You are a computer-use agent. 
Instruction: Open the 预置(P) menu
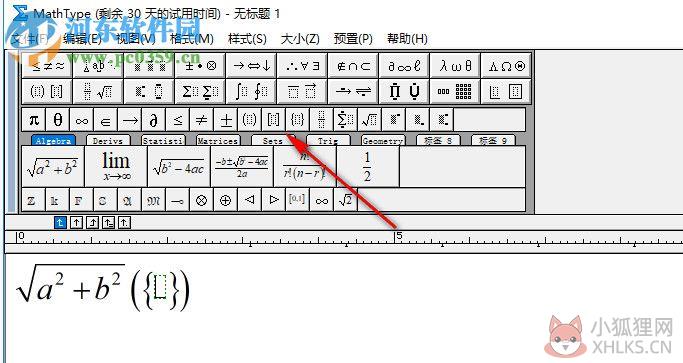point(353,39)
